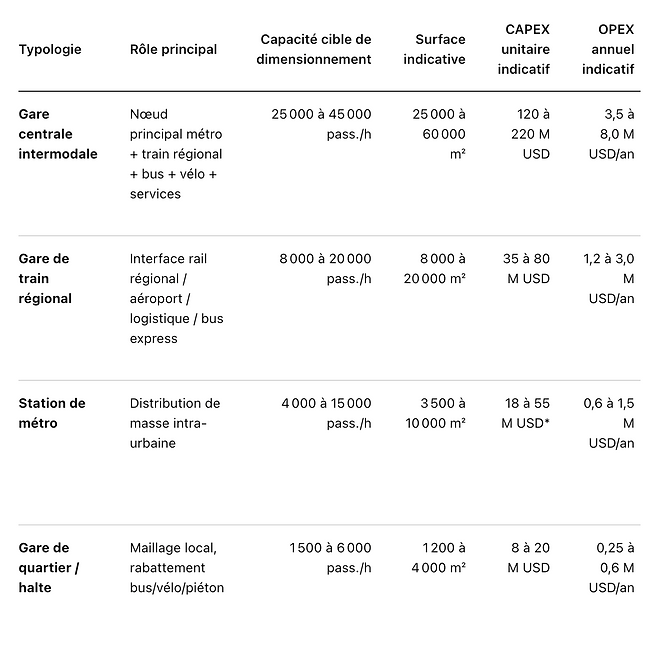This screenshot has height=663, width=661.
Task: Select the 35 à 80 M USD cell
Action: click(x=527, y=269)
